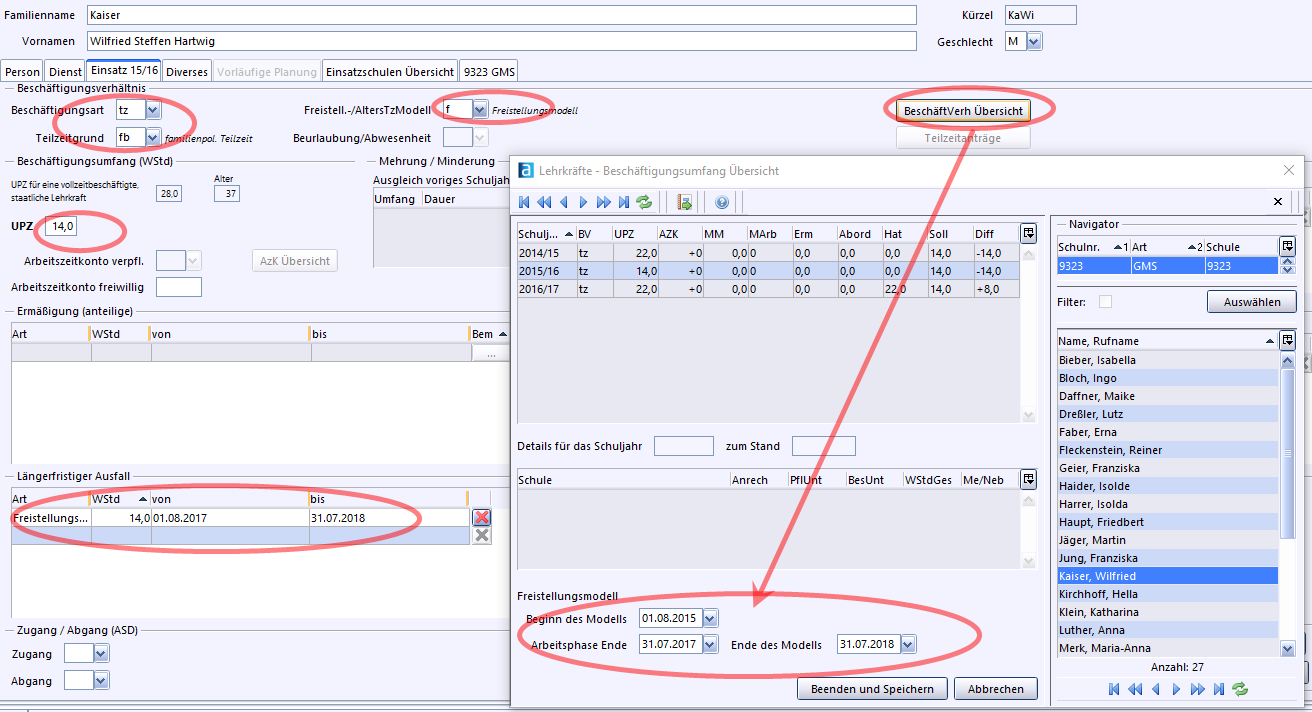The height and width of the screenshot is (712, 1312).
Task: Delete the Freistellungs row with red X
Action: (x=482, y=517)
